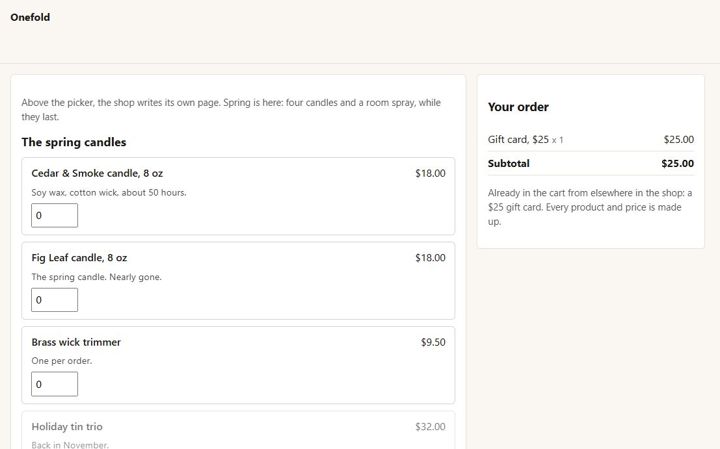This screenshot has width=720, height=449.
Task: Select the Cedar & Smoke candle title
Action: tap(97, 173)
